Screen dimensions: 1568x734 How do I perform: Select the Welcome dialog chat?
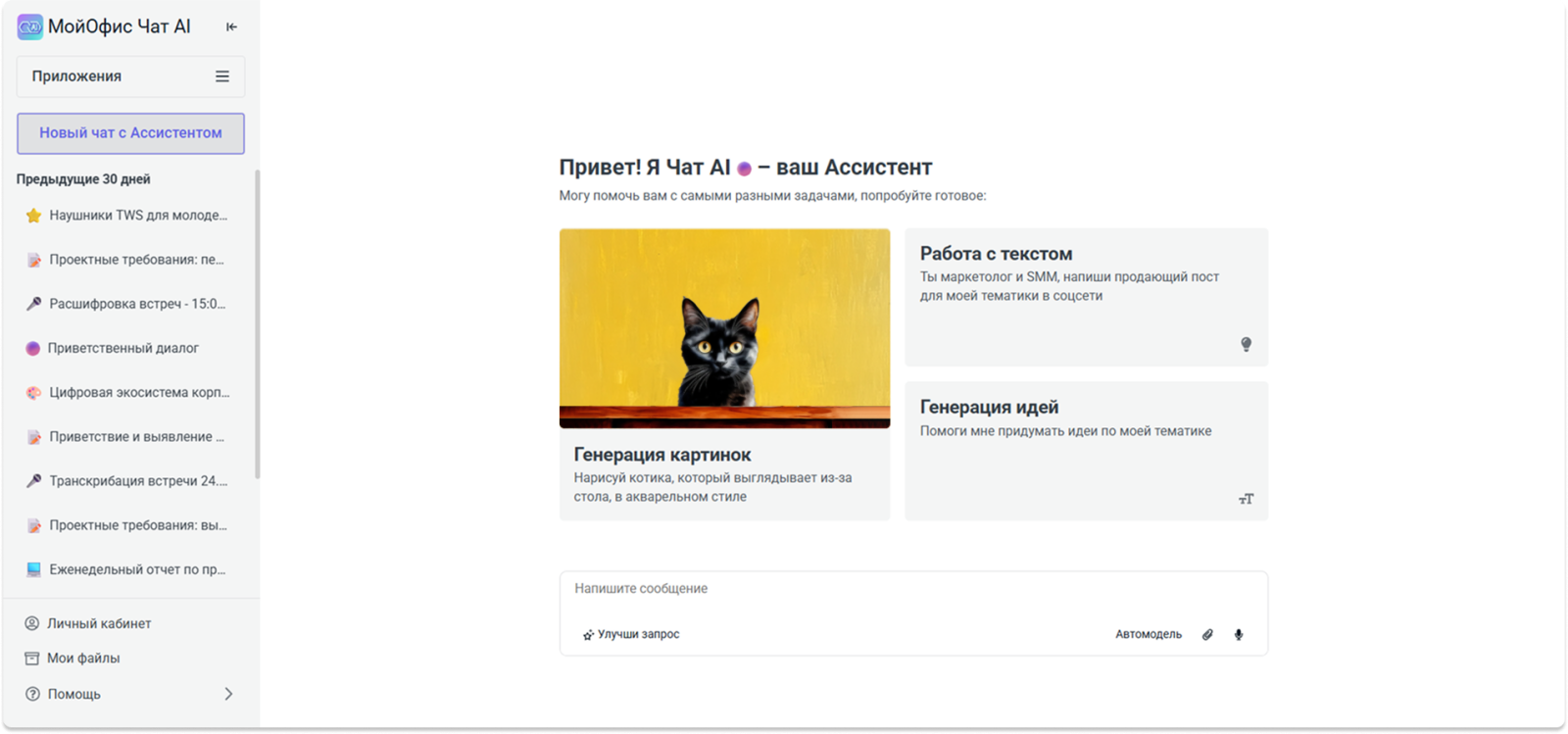click(x=122, y=348)
